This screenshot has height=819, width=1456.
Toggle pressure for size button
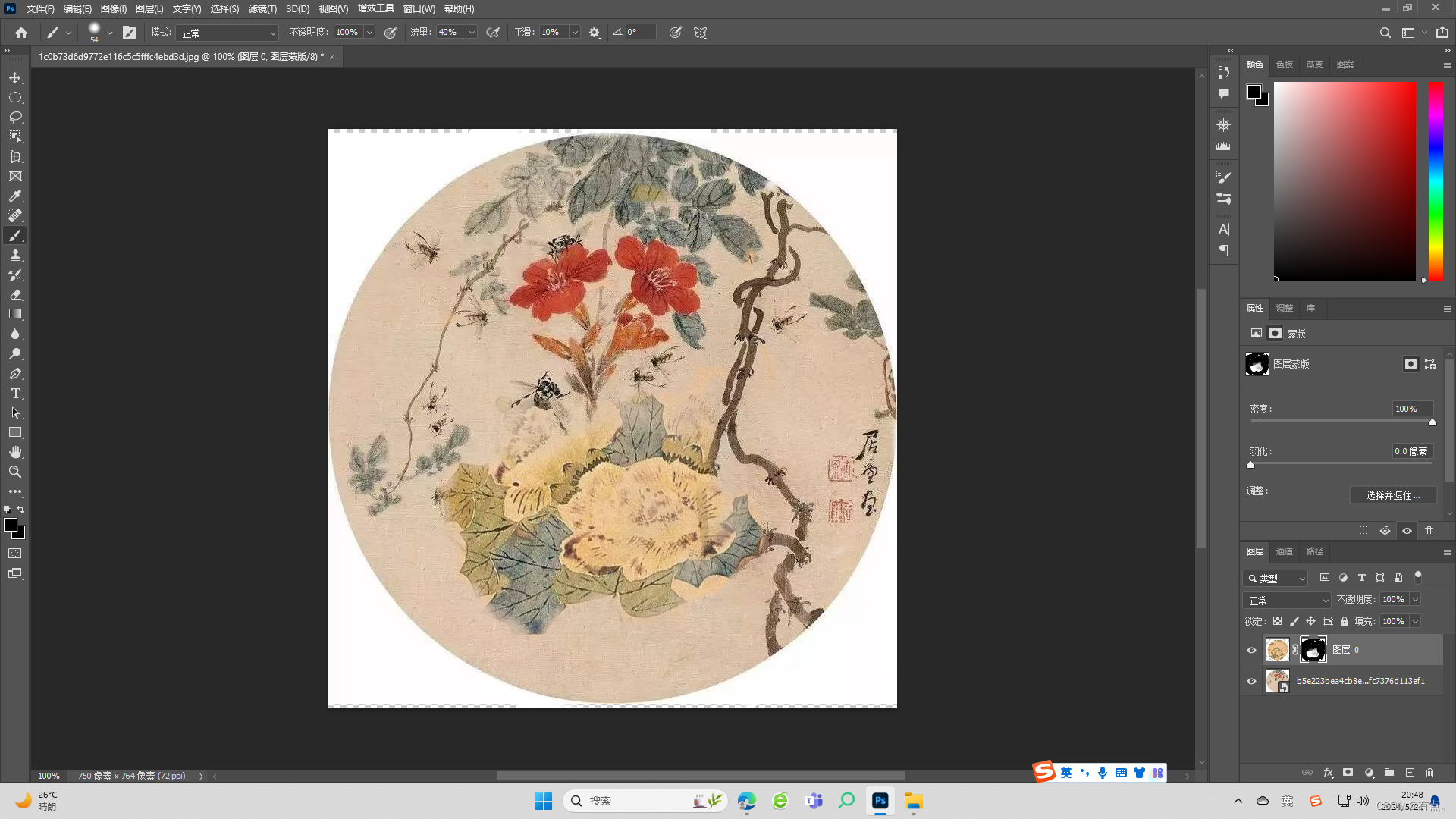point(676,33)
